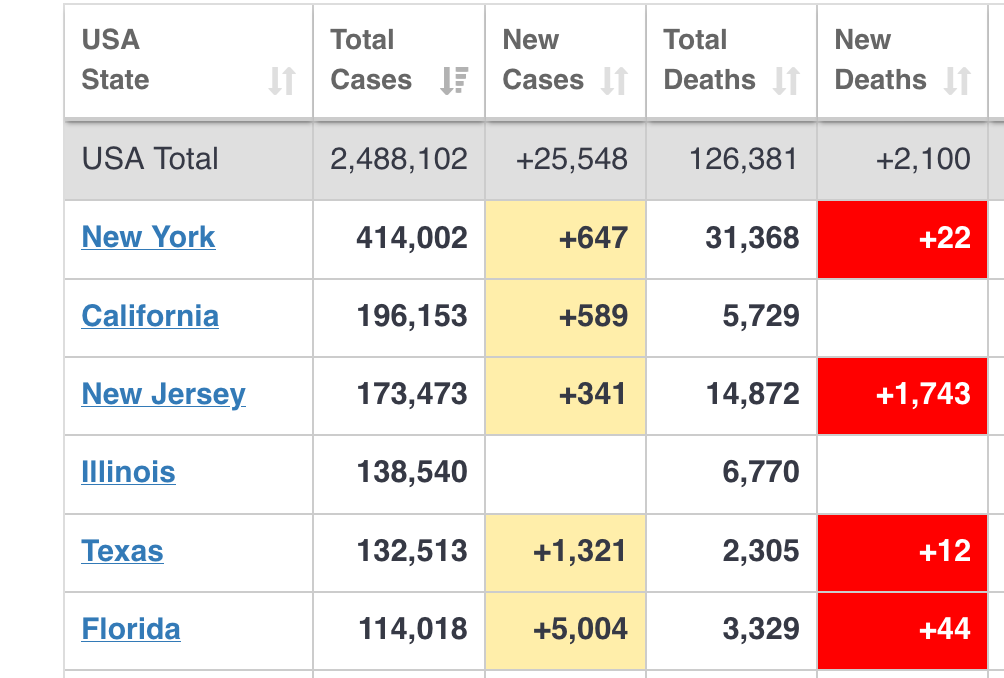Click the New Deaths sort icon

coord(957,81)
